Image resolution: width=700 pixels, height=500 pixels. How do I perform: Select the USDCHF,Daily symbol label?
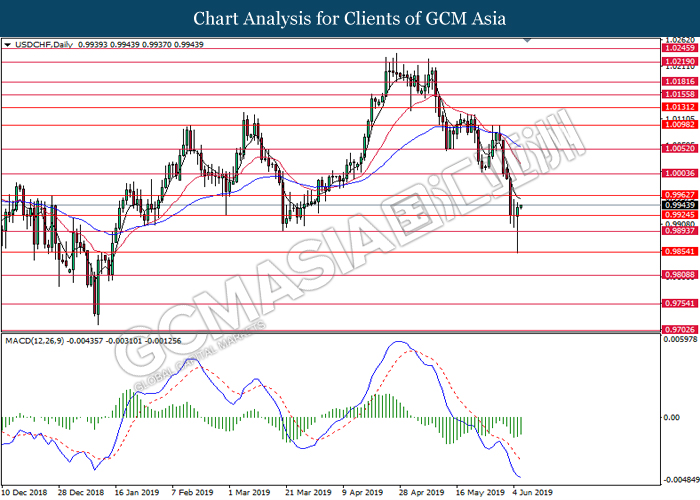tap(44, 45)
